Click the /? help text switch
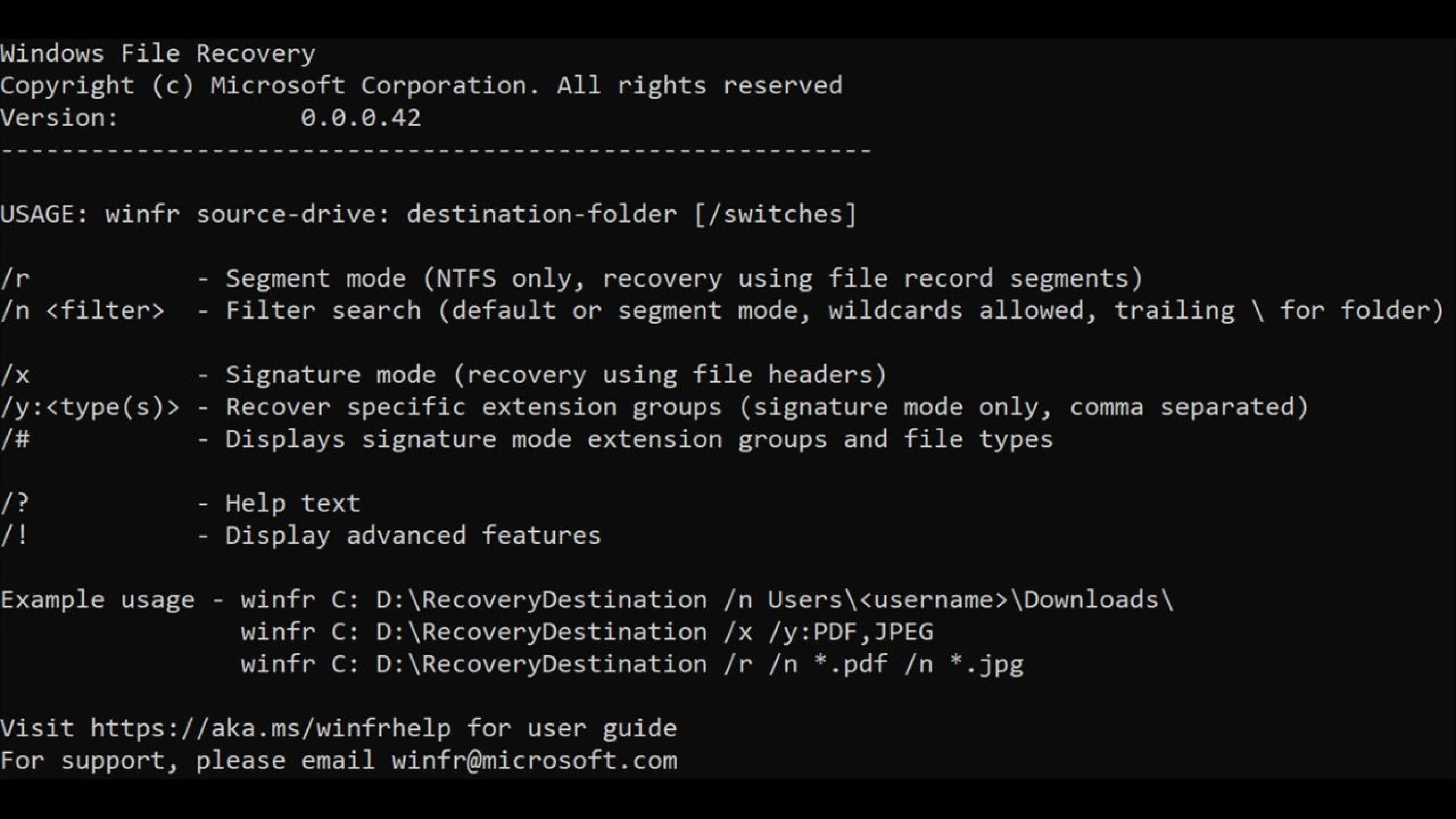1456x819 pixels. coord(14,503)
